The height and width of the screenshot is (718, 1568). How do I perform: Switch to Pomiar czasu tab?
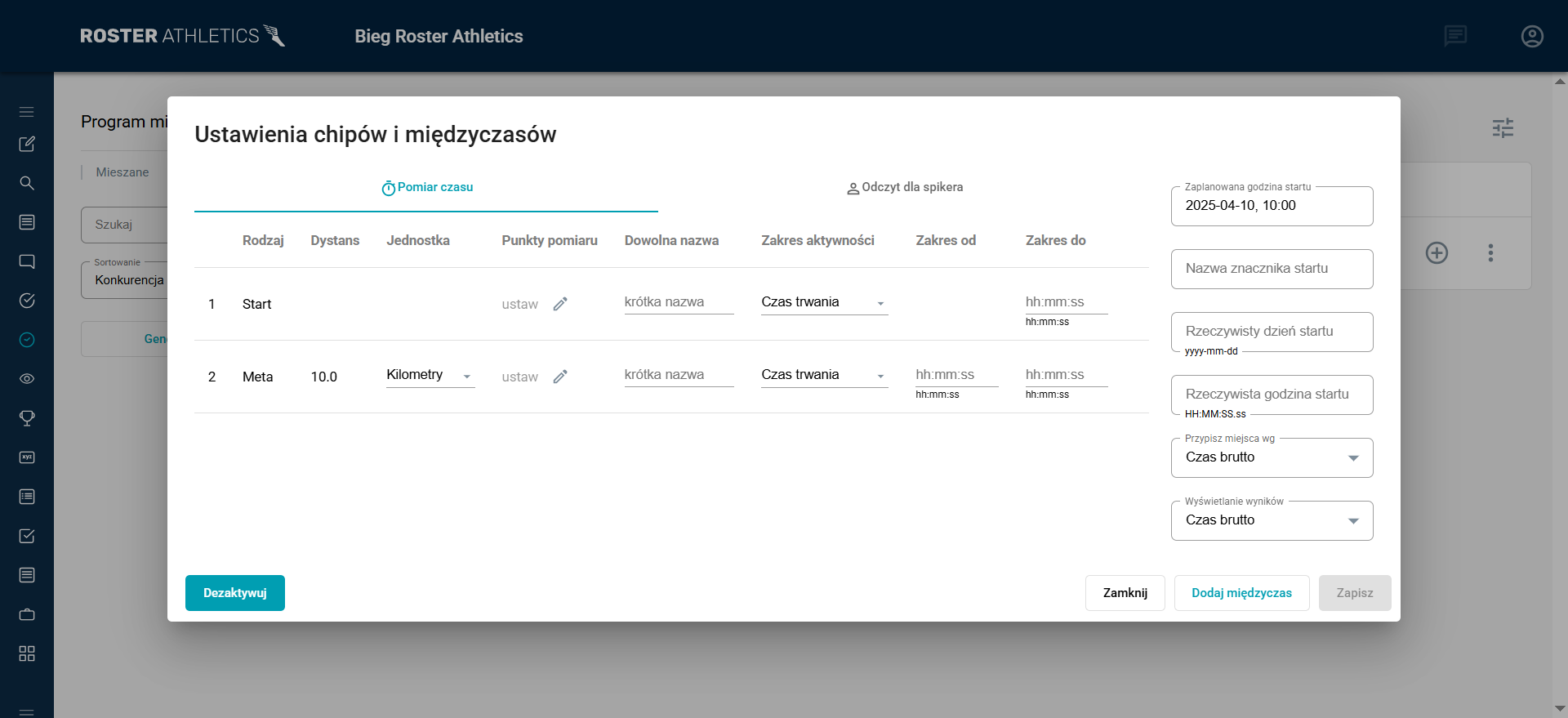point(426,188)
